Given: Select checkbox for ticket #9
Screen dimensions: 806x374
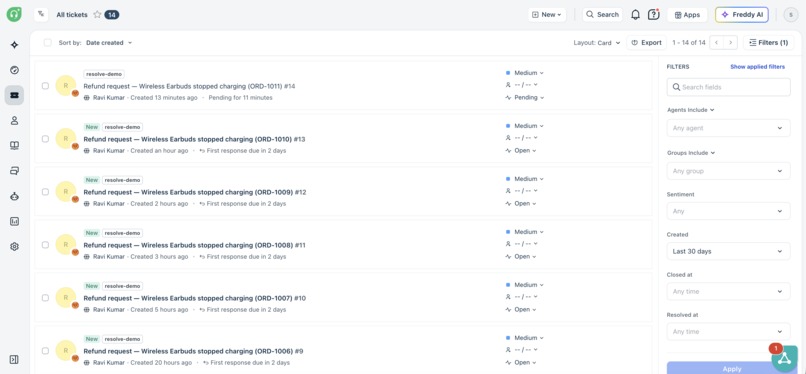Looking at the screenshot, I should pos(45,351).
